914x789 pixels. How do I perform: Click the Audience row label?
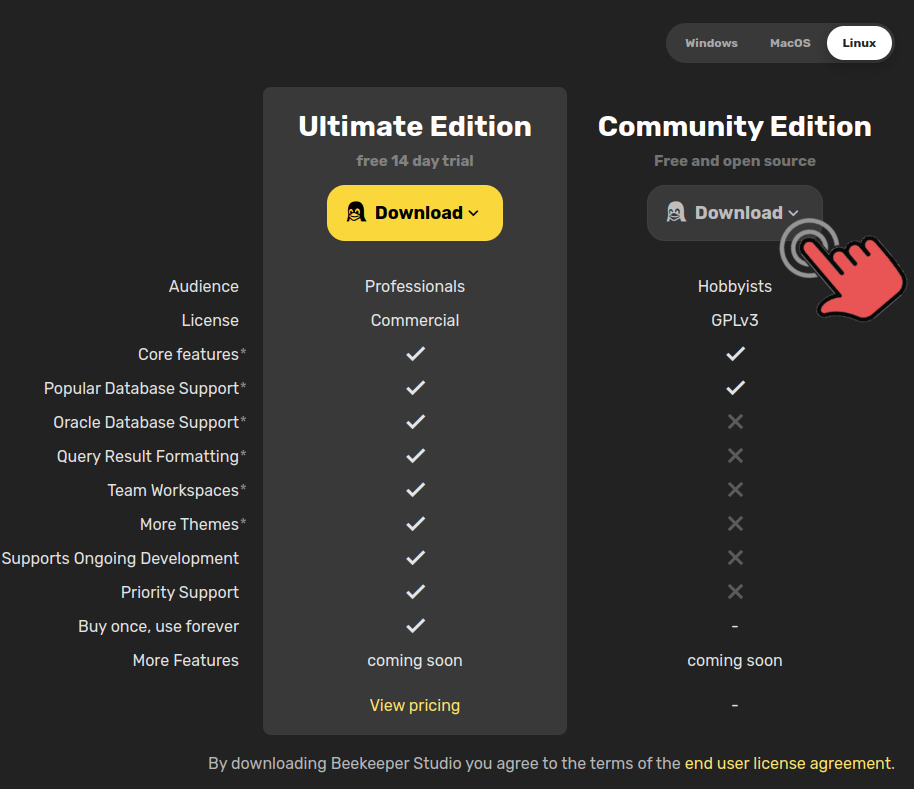pyautogui.click(x=203, y=286)
